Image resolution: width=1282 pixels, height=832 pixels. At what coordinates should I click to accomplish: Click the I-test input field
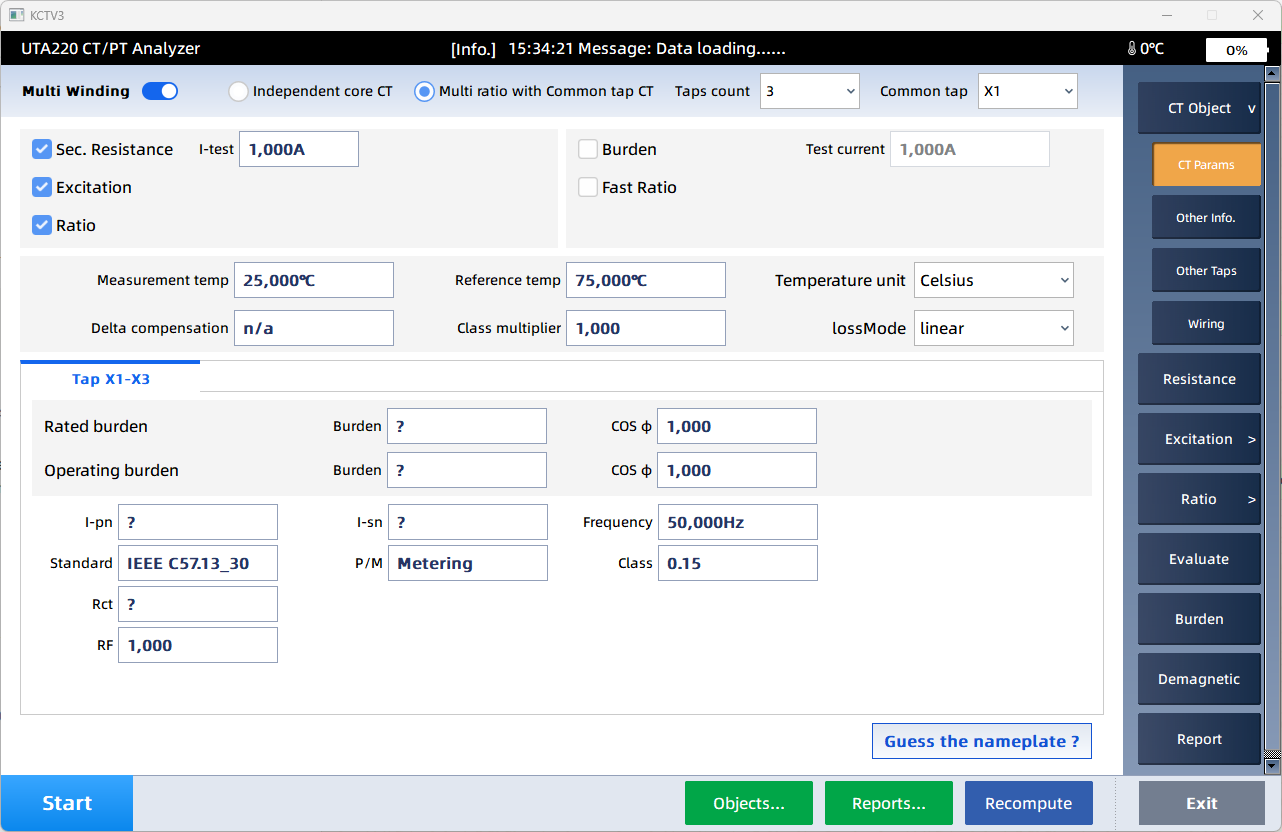(299, 149)
